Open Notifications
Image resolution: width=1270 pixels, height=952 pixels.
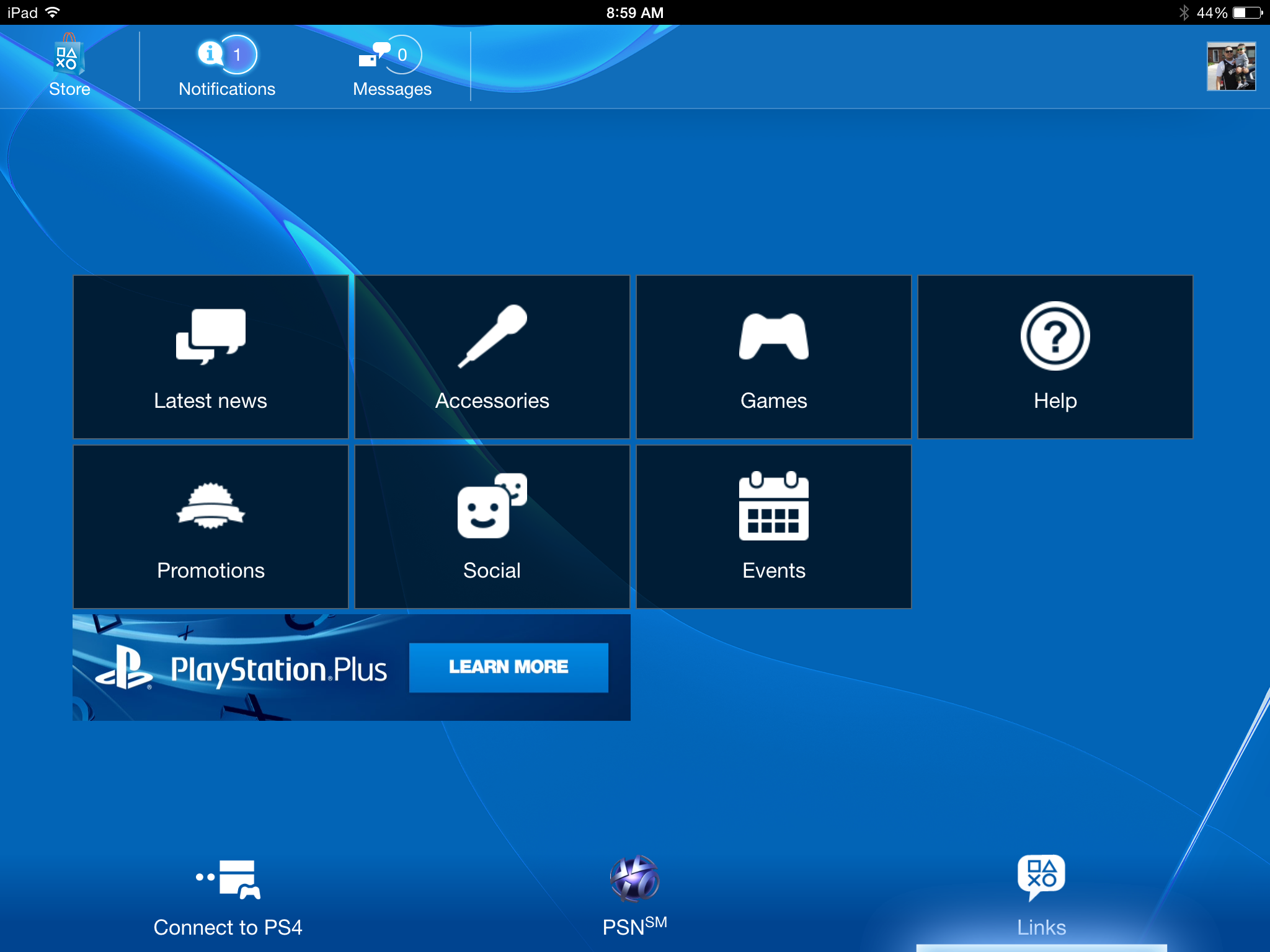pos(226,65)
